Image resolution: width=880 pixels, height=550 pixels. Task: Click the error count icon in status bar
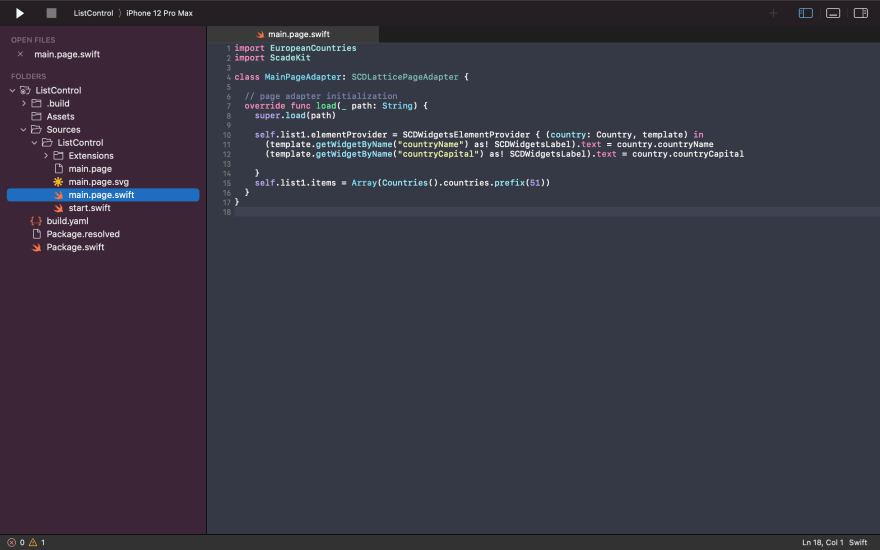(12, 542)
